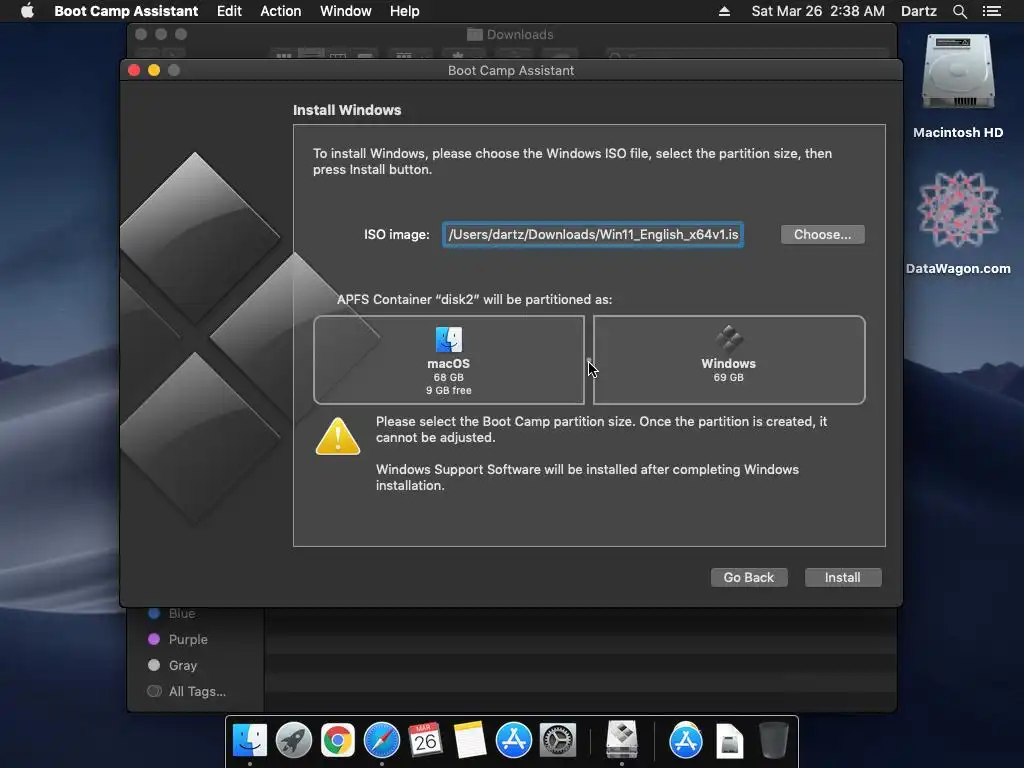The height and width of the screenshot is (768, 1024).
Task: Close the Boot Camp Assistant window
Action: click(134, 70)
